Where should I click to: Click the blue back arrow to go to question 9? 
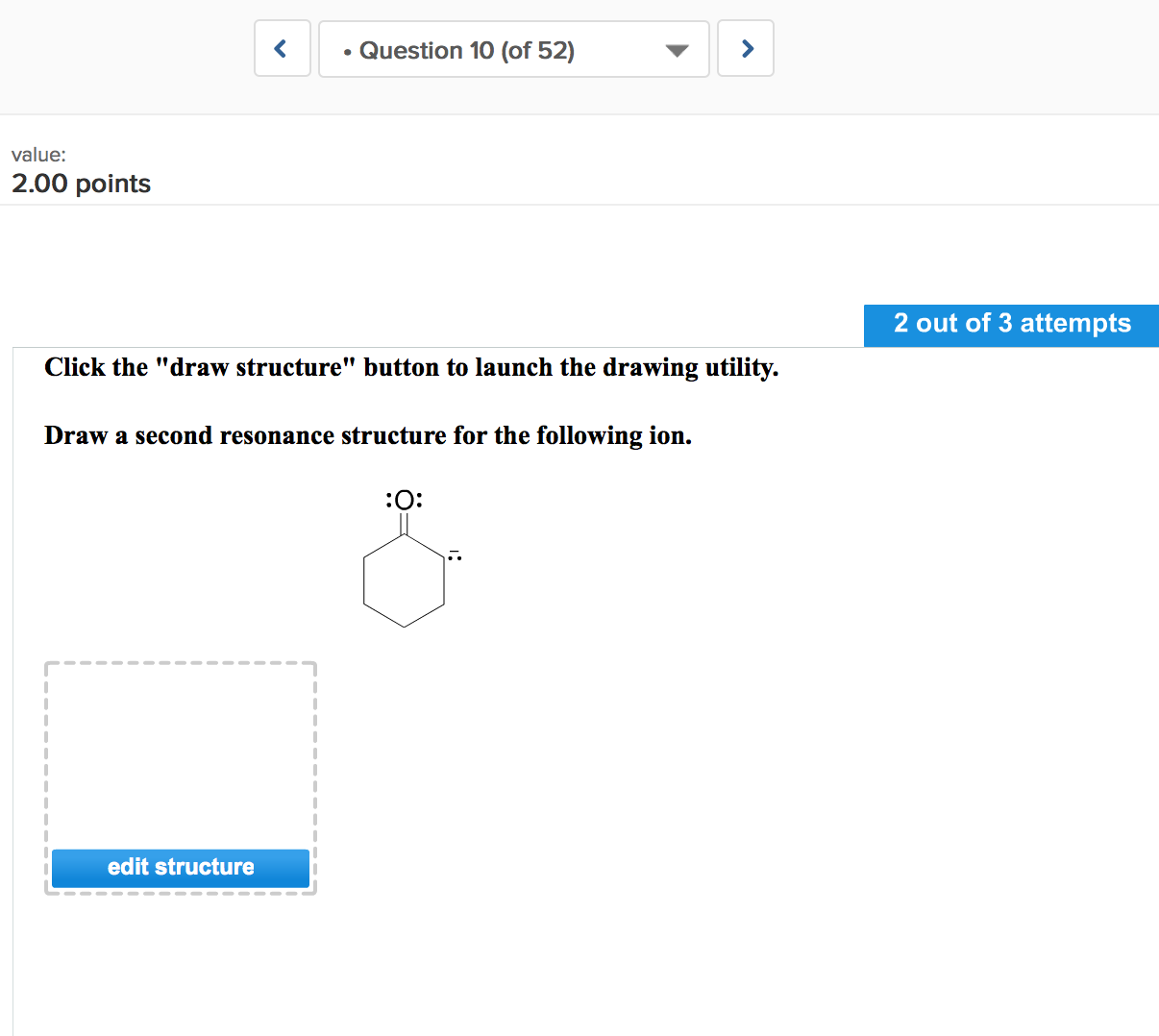pos(282,48)
